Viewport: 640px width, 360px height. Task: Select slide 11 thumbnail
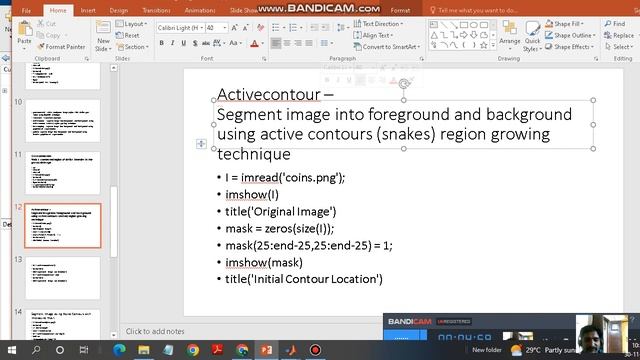63,173
